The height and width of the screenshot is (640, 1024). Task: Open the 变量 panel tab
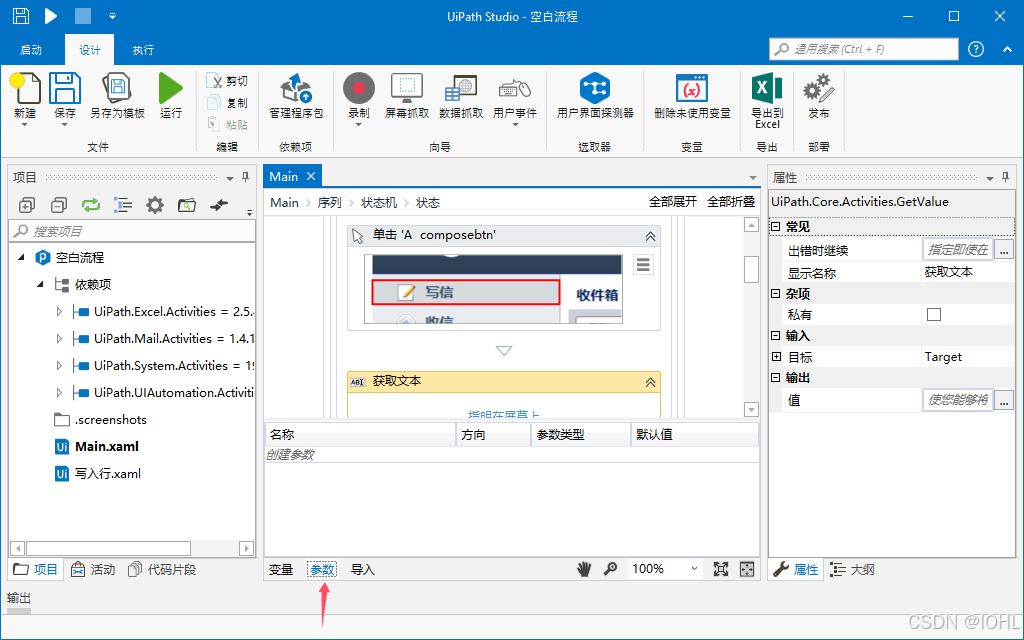click(281, 569)
